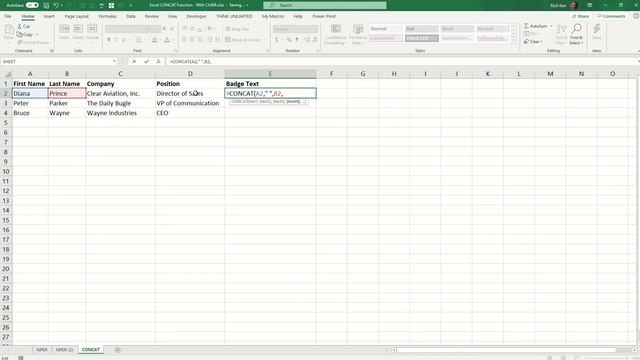The width and height of the screenshot is (640, 360).
Task: Switch to the Insert tab
Action: click(49, 16)
